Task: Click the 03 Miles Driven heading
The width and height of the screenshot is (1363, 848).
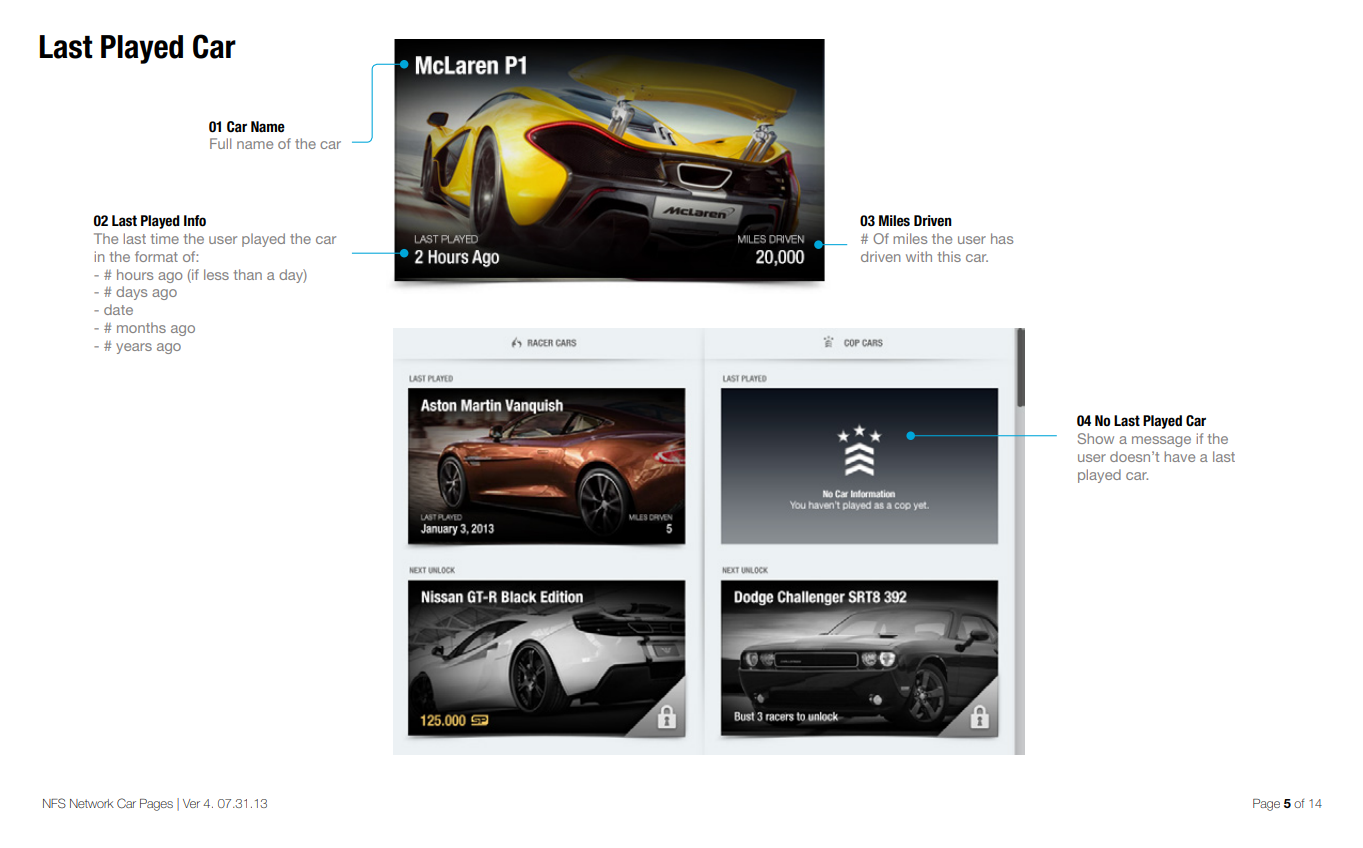Action: coord(906,221)
